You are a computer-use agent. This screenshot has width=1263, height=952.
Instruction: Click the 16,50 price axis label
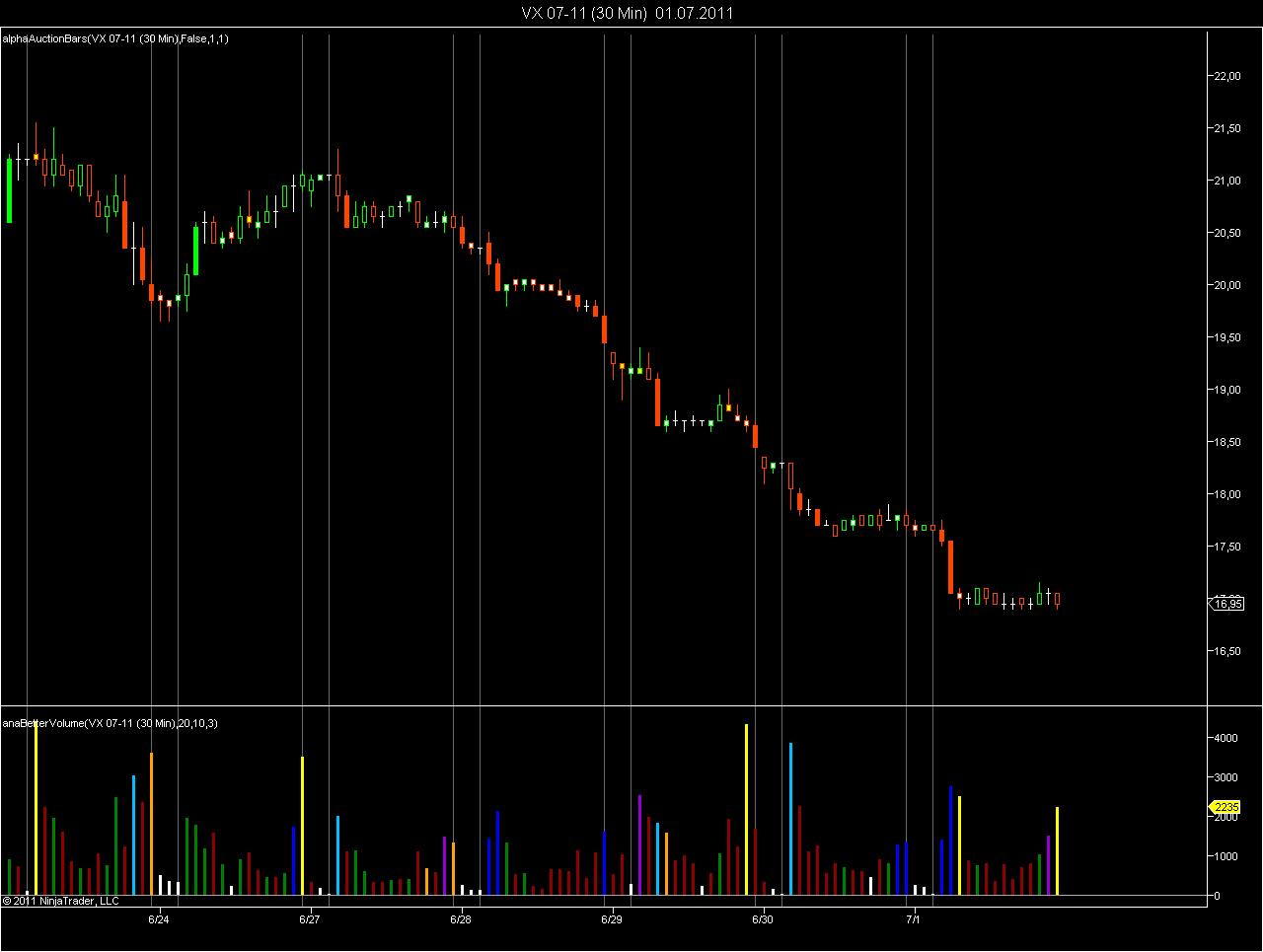(1229, 651)
